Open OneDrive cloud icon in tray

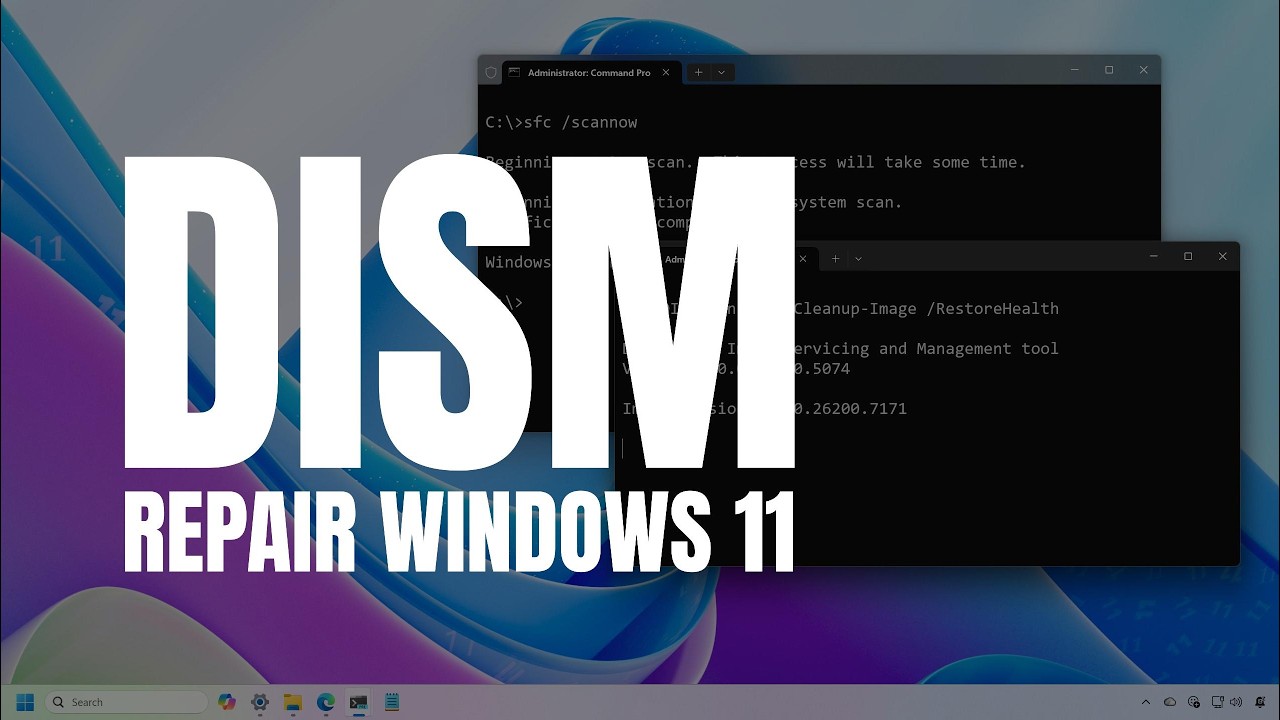[x=1170, y=702]
